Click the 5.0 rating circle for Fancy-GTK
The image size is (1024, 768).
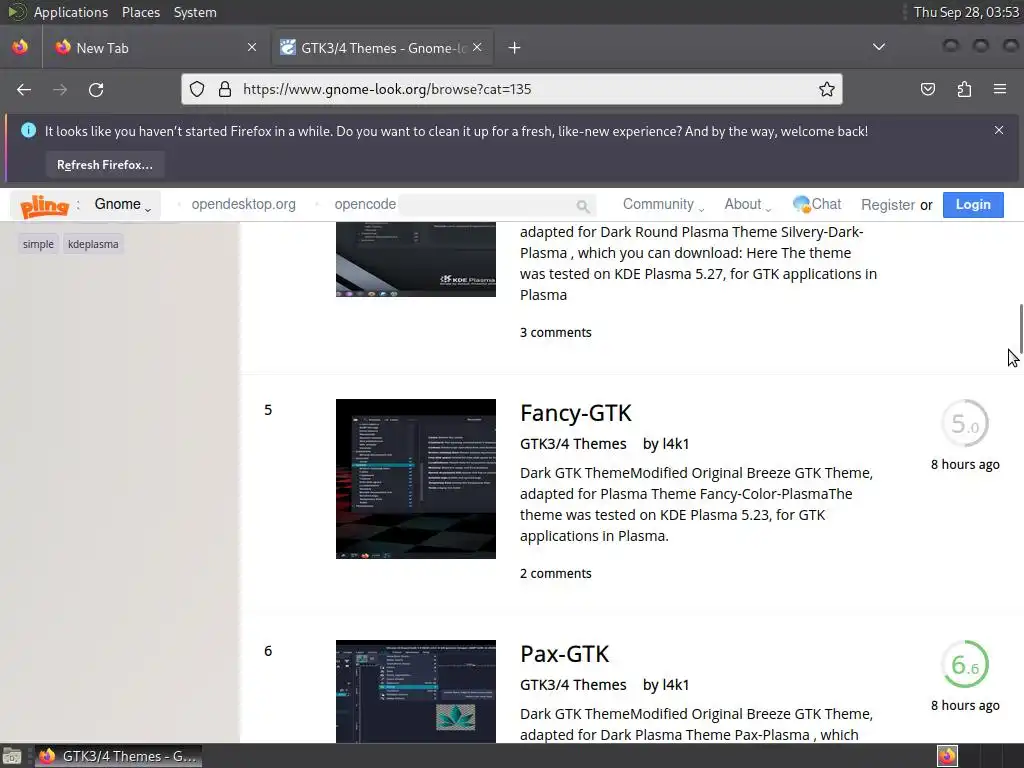[965, 423]
